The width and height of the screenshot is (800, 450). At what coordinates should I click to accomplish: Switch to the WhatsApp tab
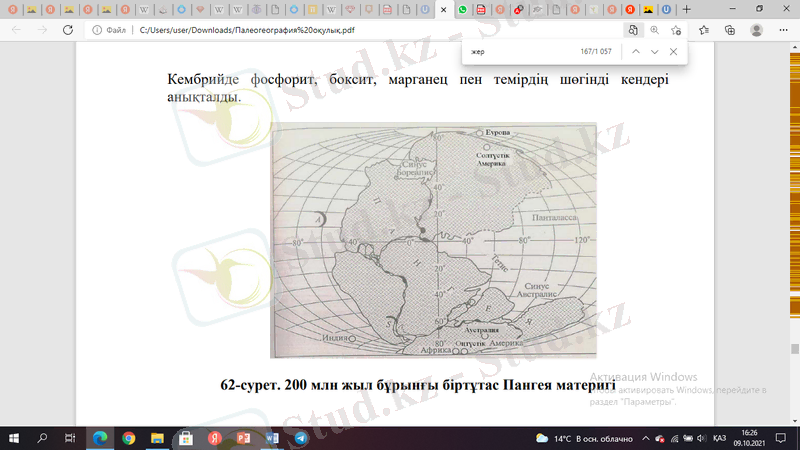pos(463,9)
